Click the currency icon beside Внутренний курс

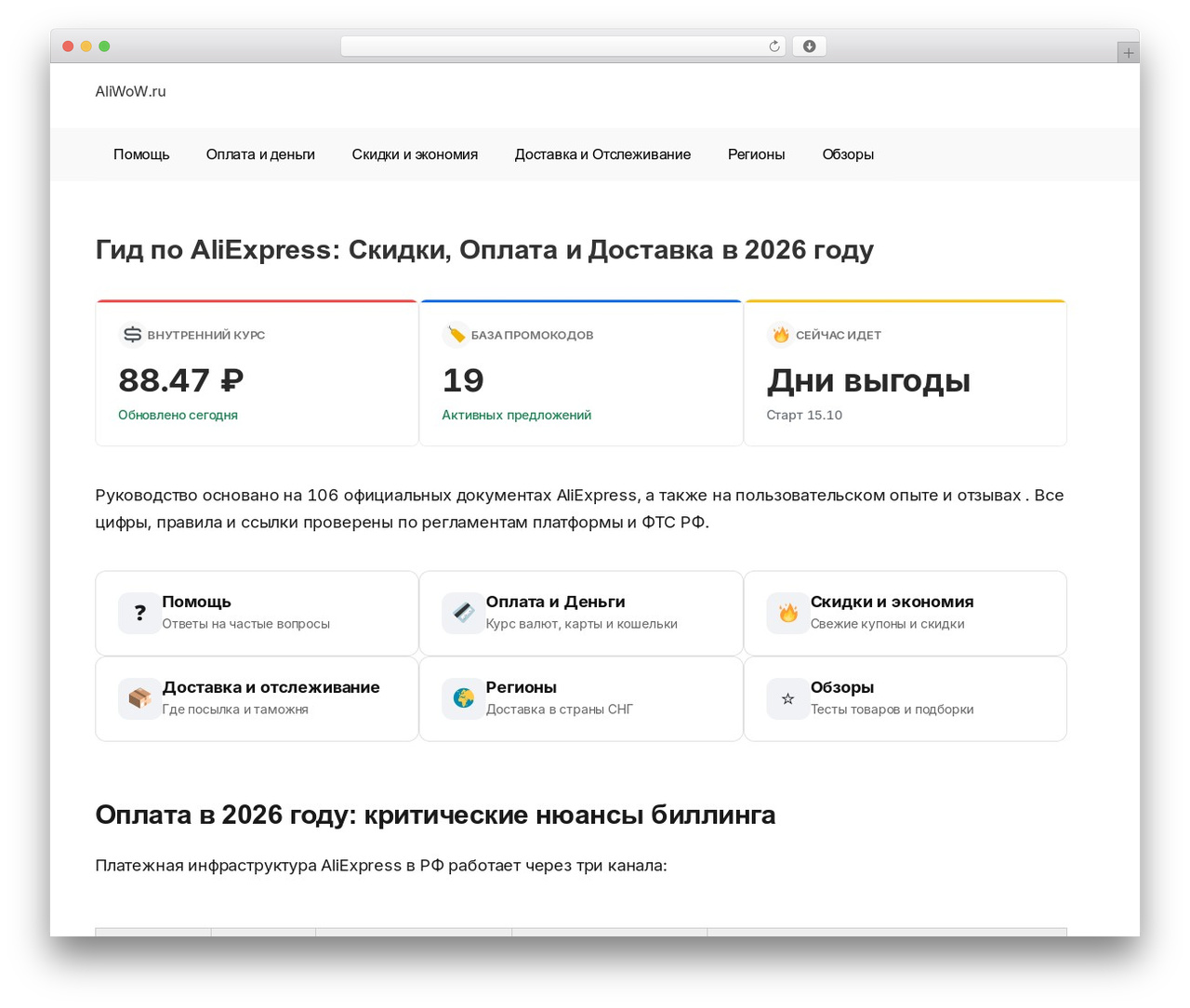[x=132, y=335]
